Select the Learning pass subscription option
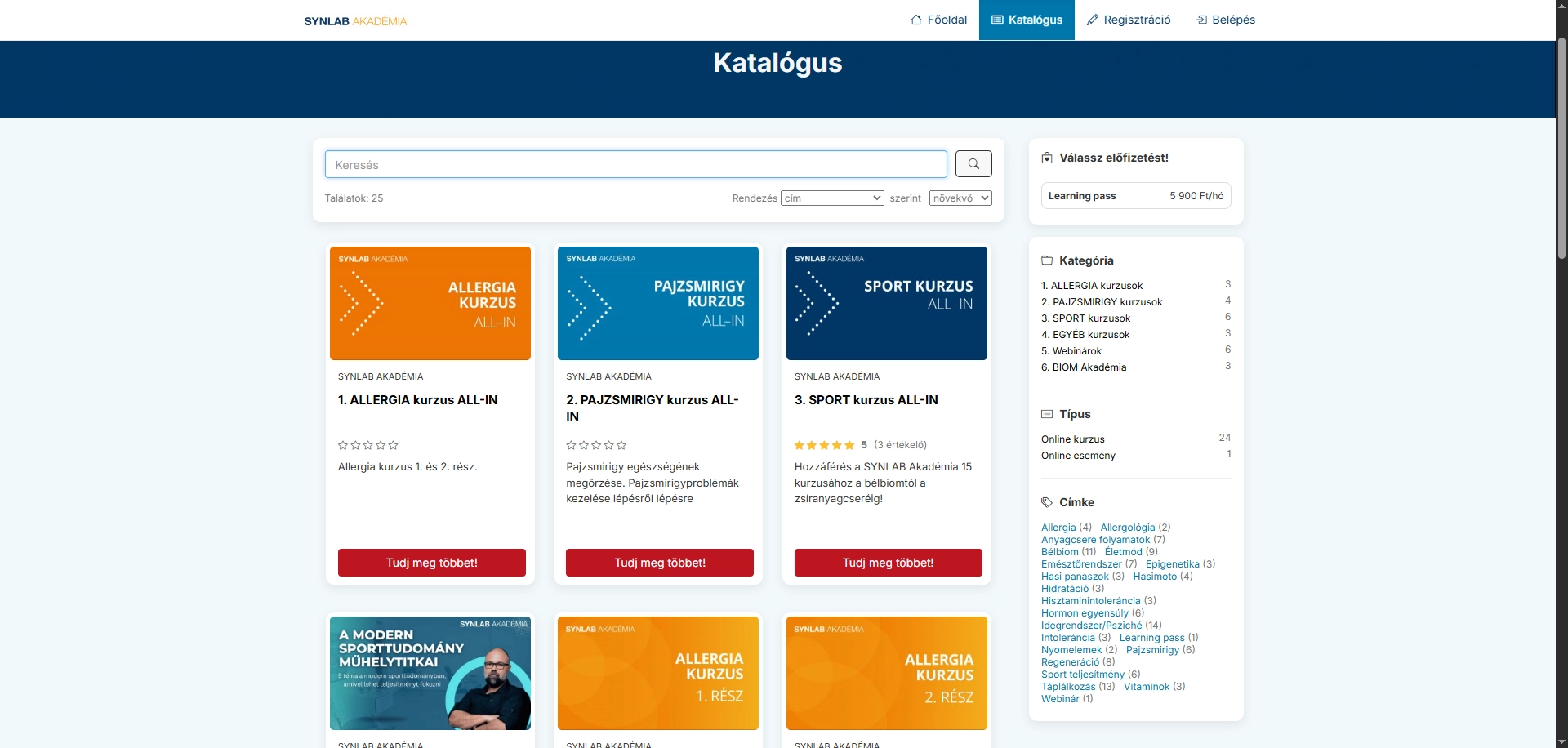The width and height of the screenshot is (1568, 748). click(x=1135, y=196)
